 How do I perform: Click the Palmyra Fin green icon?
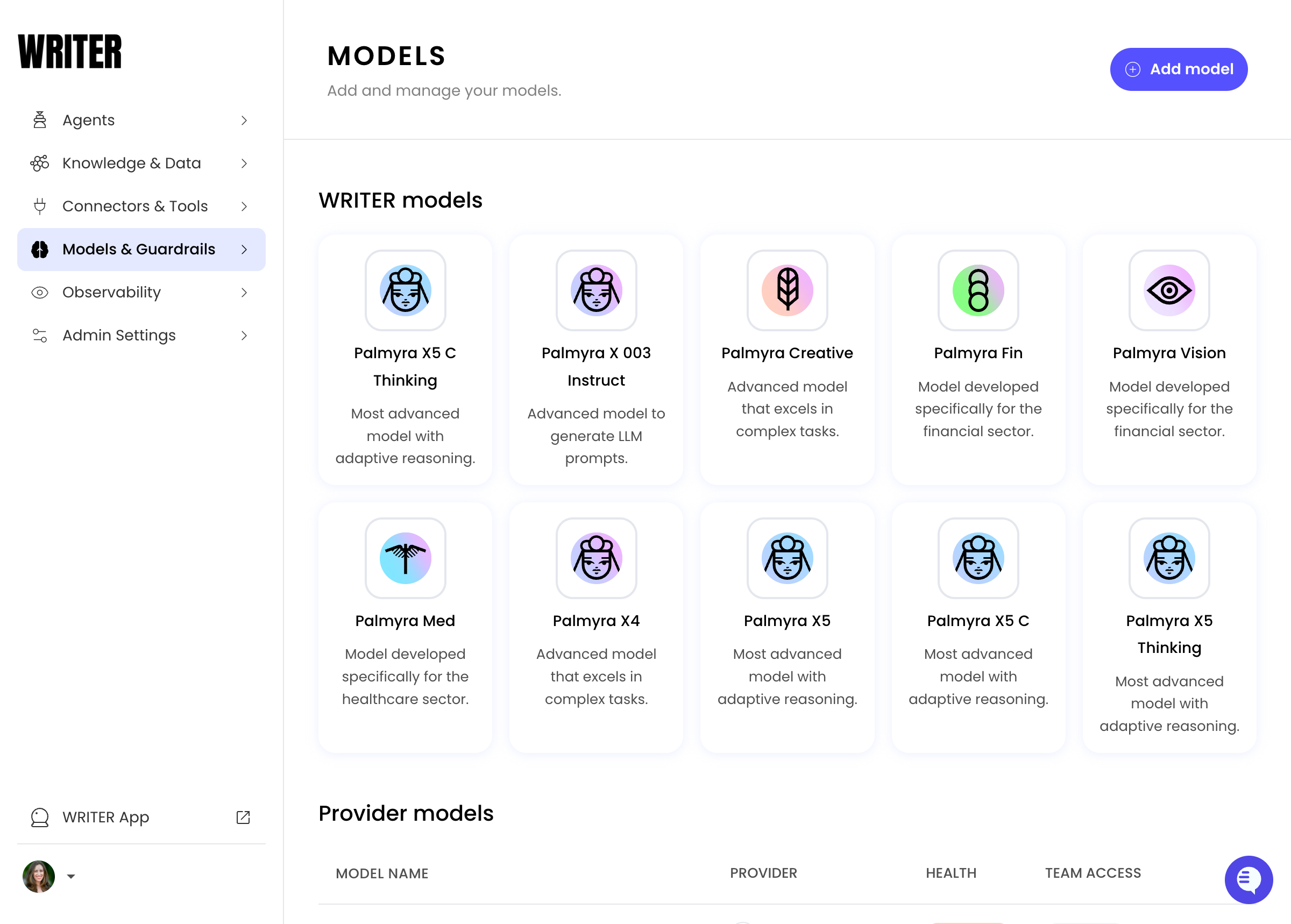(x=977, y=290)
